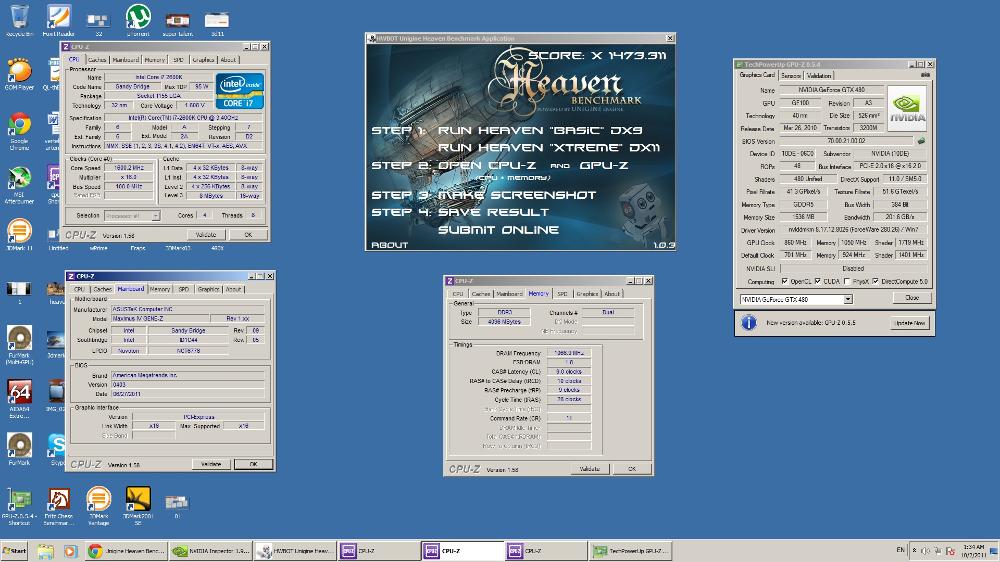This screenshot has width=1000, height=562.
Task: Open the Recycle Bin desktop icon
Action: pos(19,19)
